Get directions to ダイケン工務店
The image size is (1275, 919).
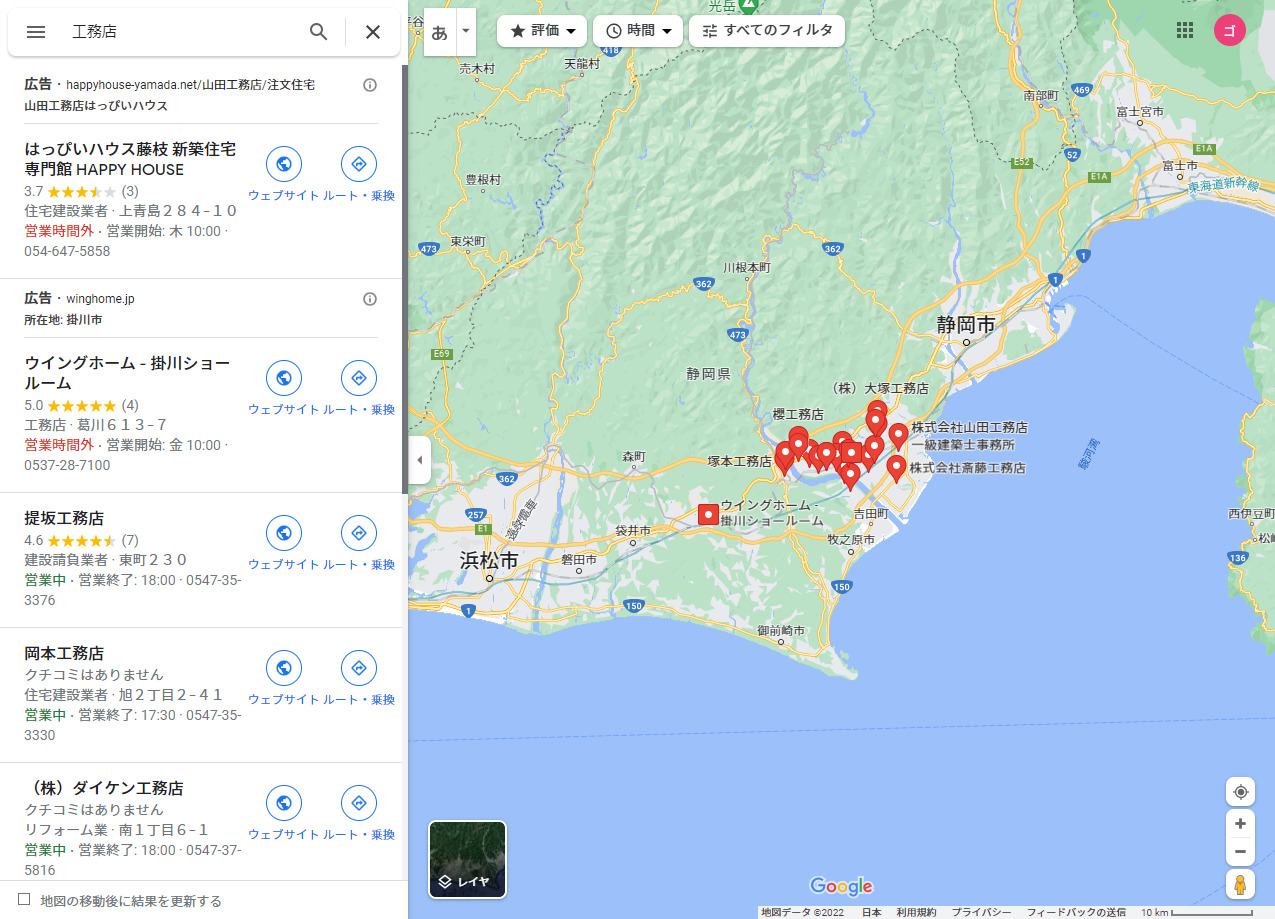pyautogui.click(x=359, y=803)
